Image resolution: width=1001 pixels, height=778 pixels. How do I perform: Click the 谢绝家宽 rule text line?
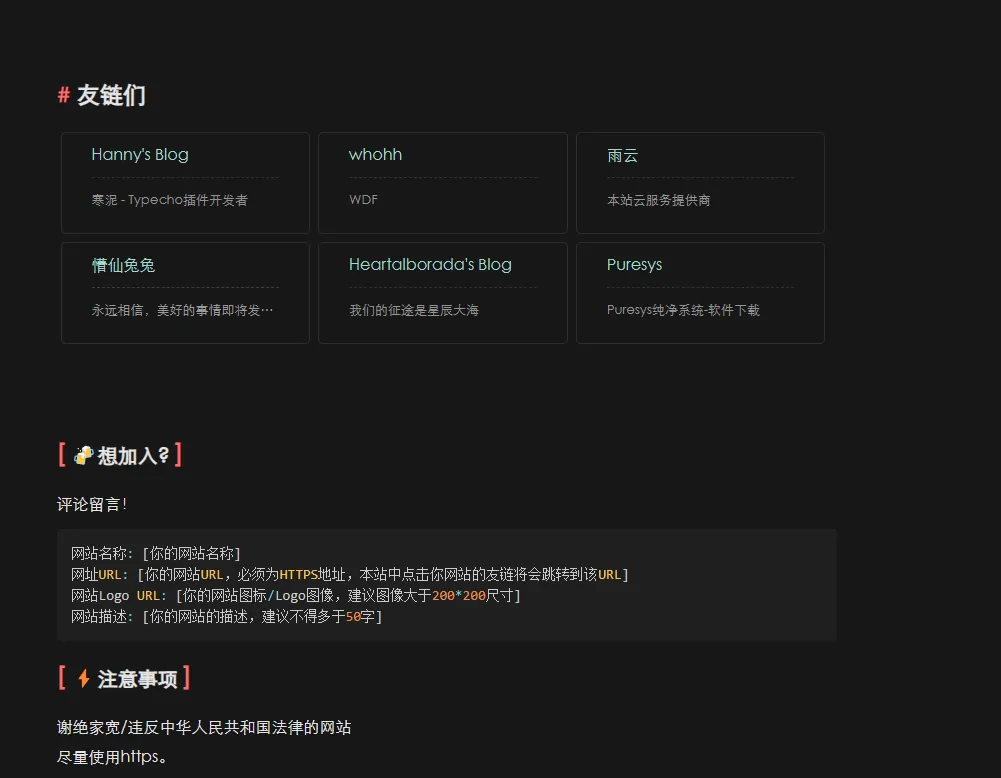(x=205, y=728)
